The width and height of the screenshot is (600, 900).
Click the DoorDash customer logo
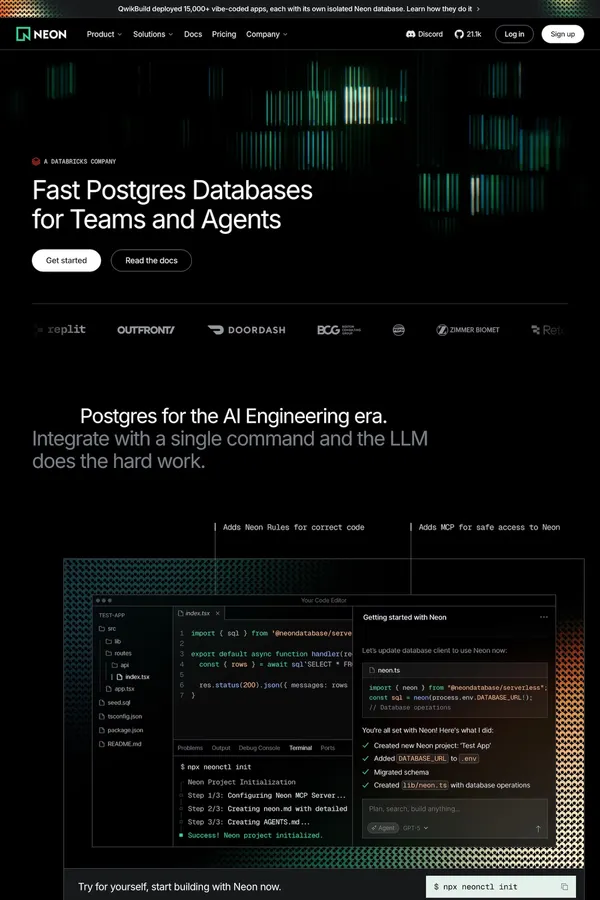click(247, 330)
